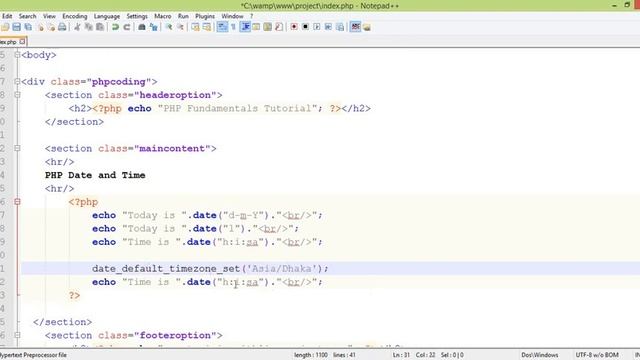Open the Settings menu

137,16
